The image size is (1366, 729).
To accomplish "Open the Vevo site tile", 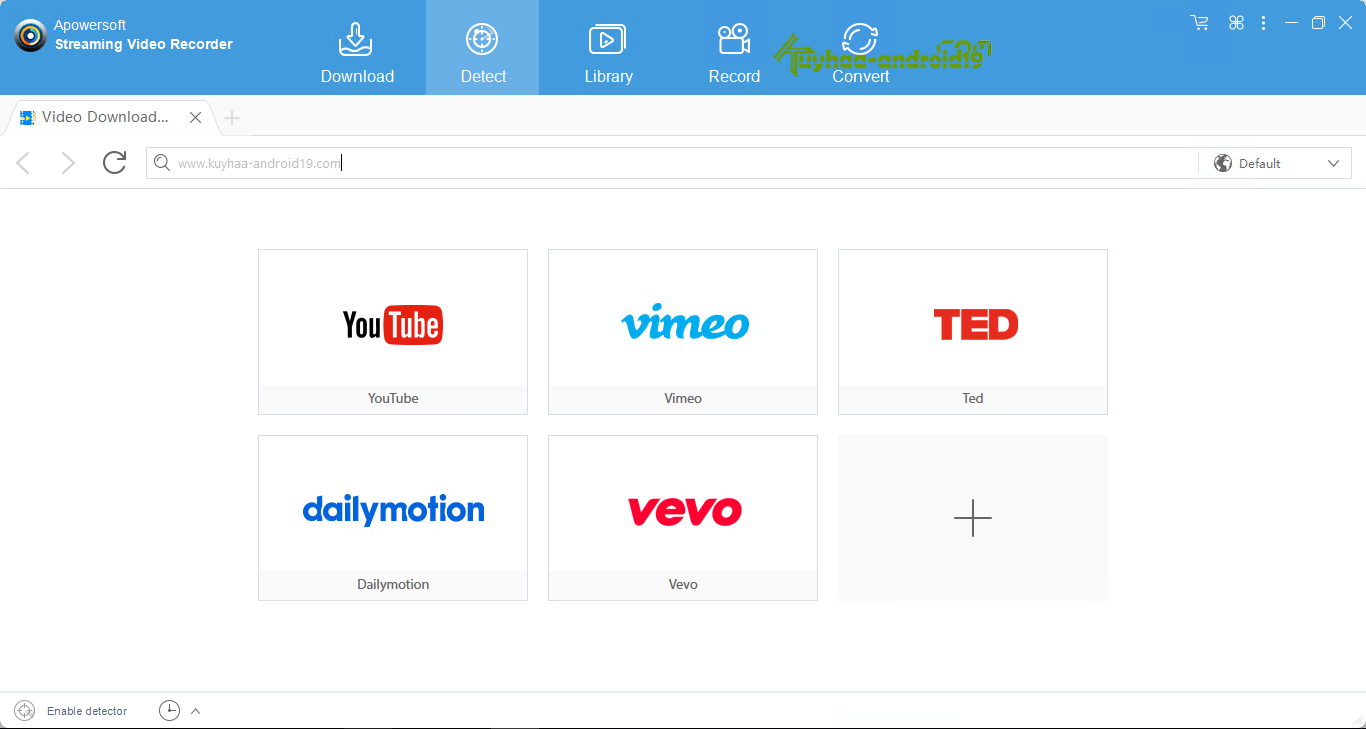I will click(x=683, y=518).
